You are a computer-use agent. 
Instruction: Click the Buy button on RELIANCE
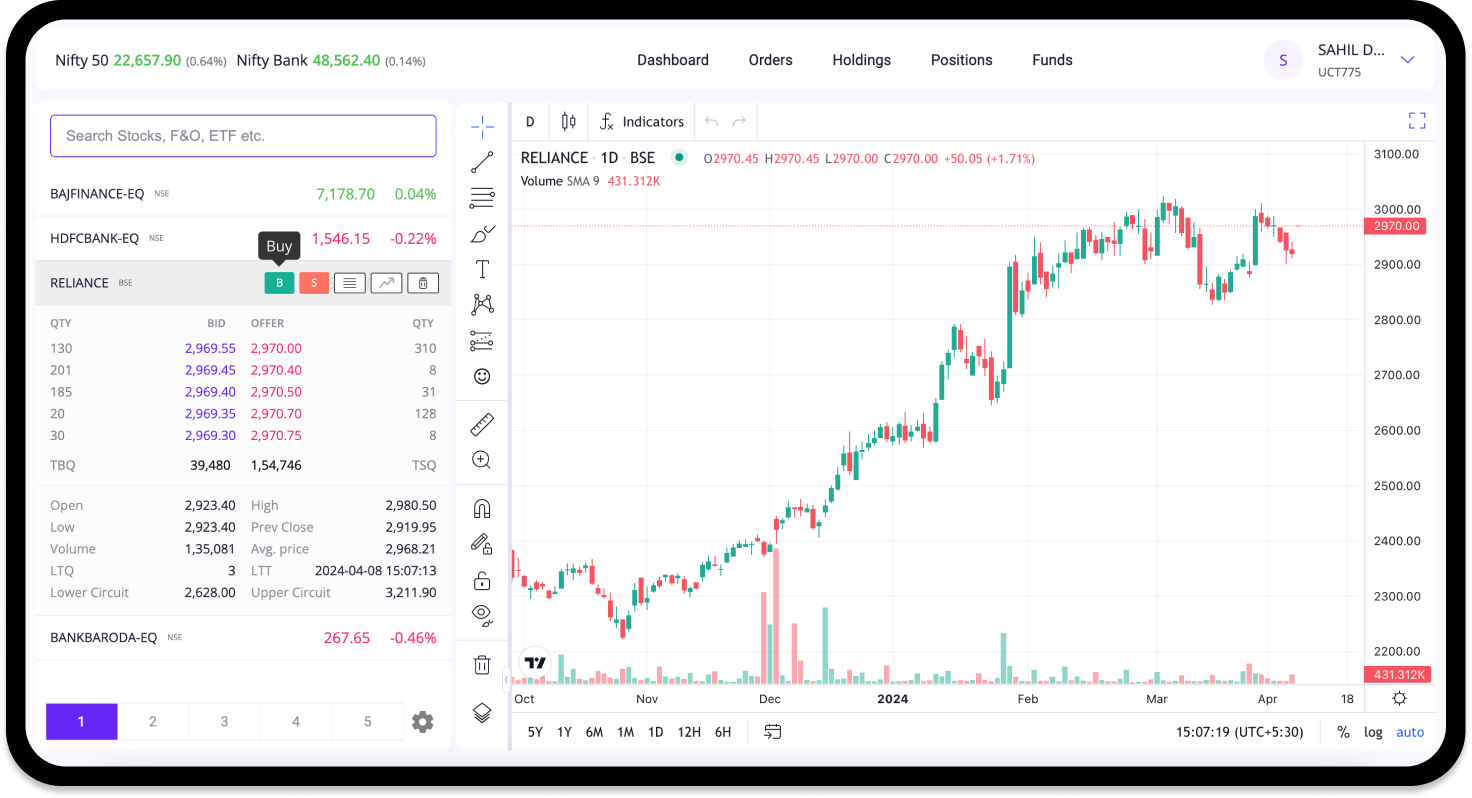coord(279,282)
